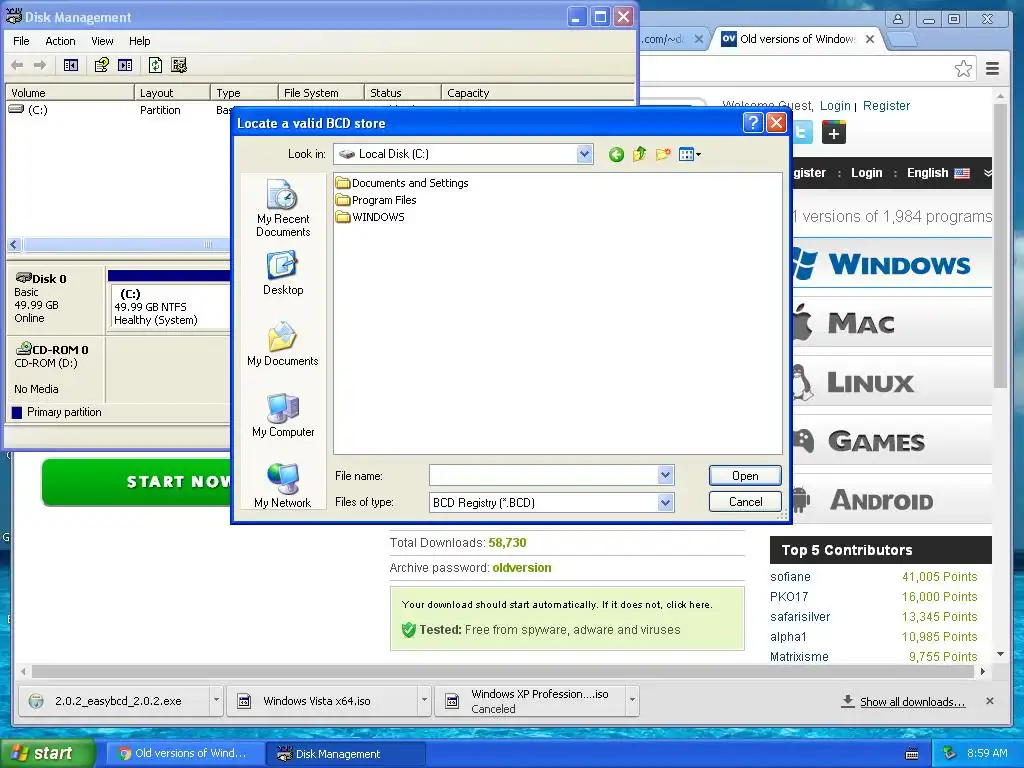1024x768 pixels.
Task: Open File menu in Disk Management
Action: 21,41
